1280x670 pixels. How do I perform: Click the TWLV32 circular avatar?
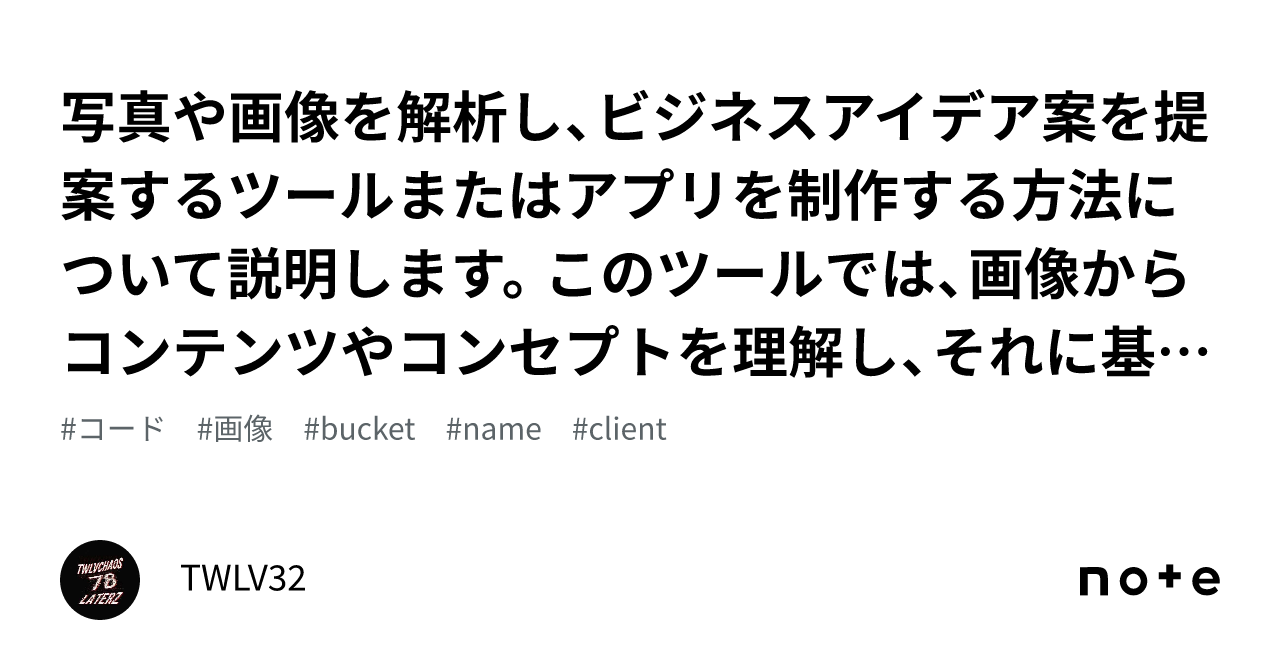point(99,579)
